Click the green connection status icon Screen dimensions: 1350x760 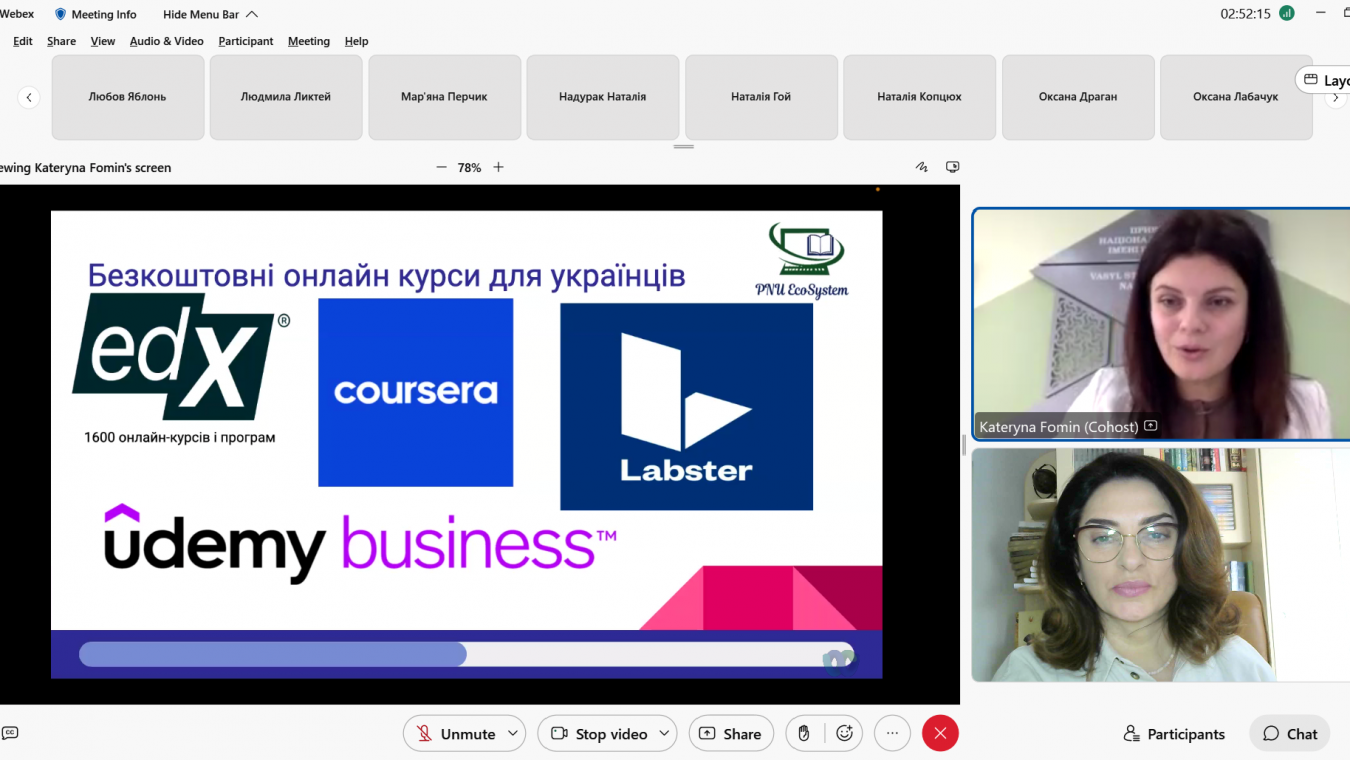(1287, 14)
